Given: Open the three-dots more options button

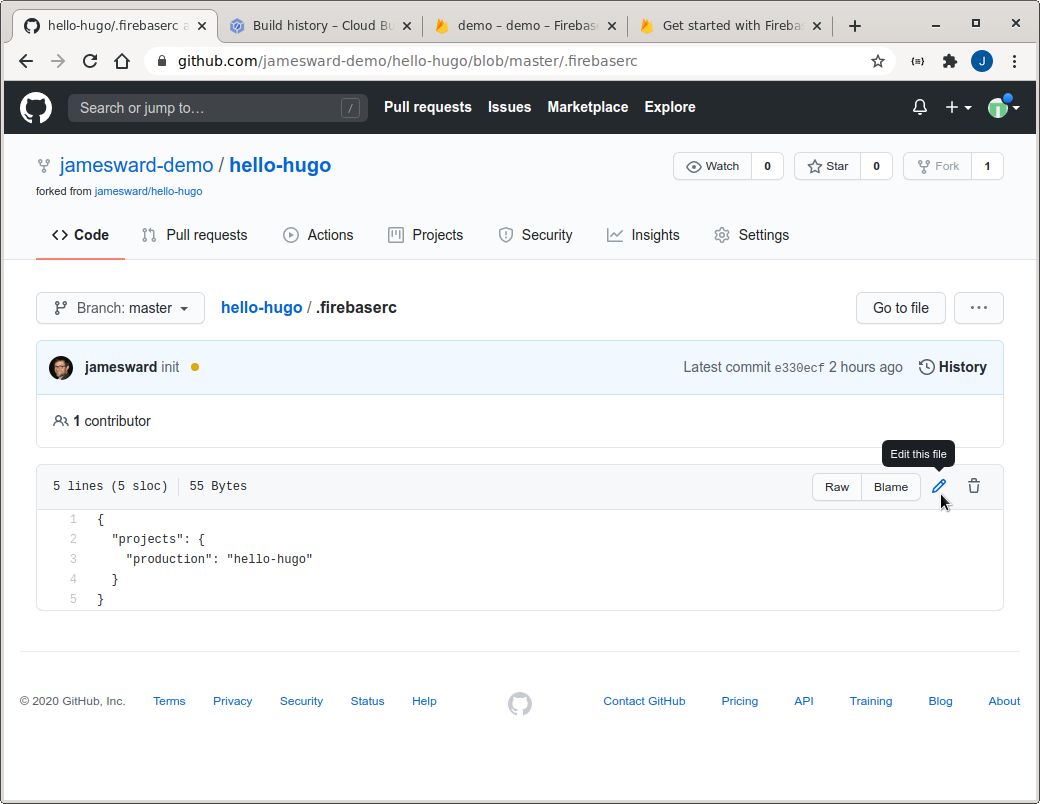Looking at the screenshot, I should pyautogui.click(x=978, y=308).
